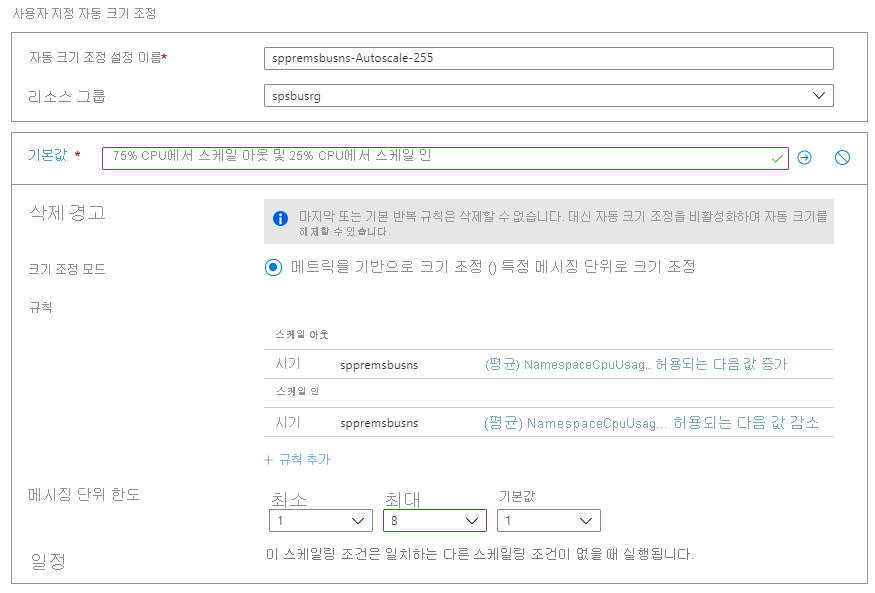
Task: Expand the 최대 dropdown set to 8
Action: pyautogui.click(x=434, y=521)
